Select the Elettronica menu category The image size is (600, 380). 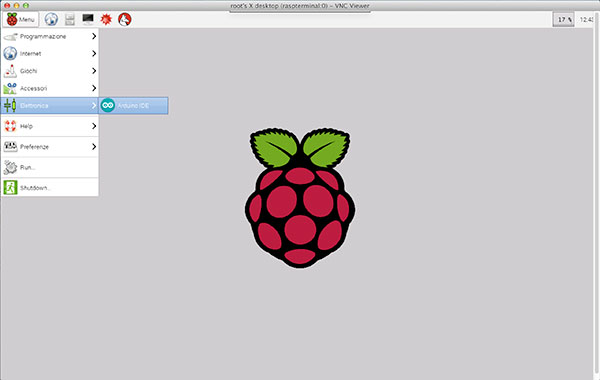point(50,105)
